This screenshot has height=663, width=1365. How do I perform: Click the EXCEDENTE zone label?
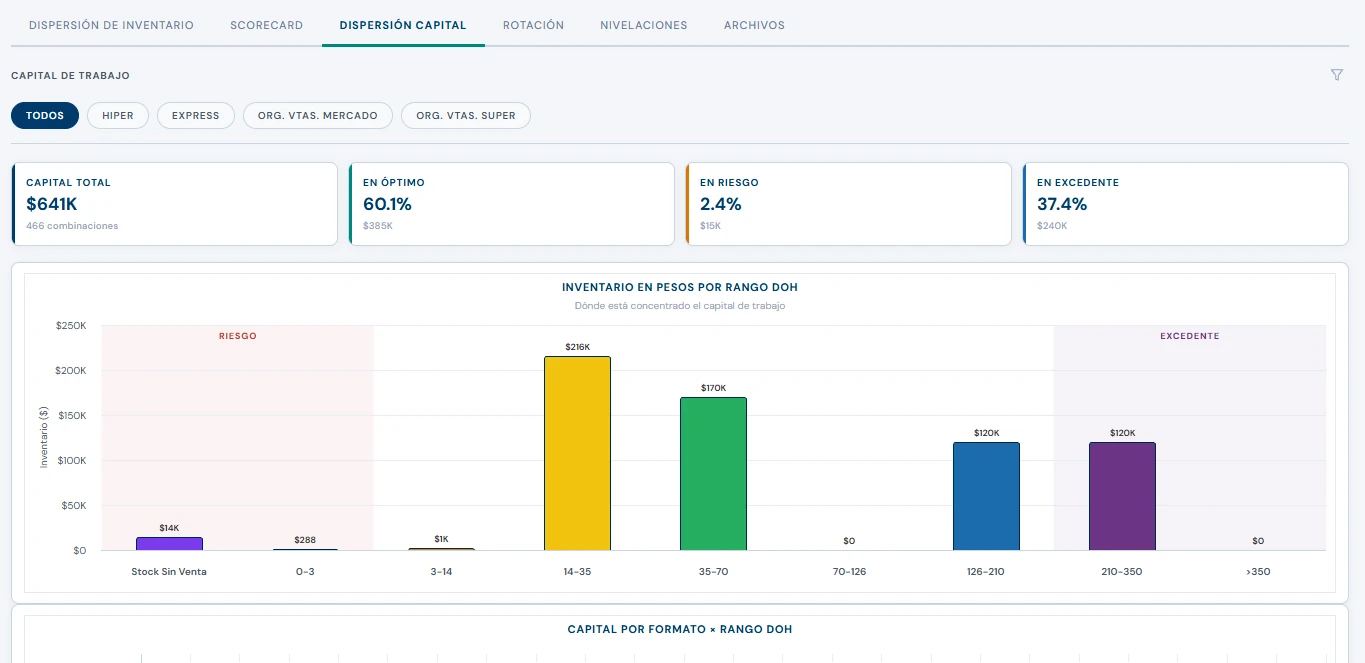[1190, 336]
